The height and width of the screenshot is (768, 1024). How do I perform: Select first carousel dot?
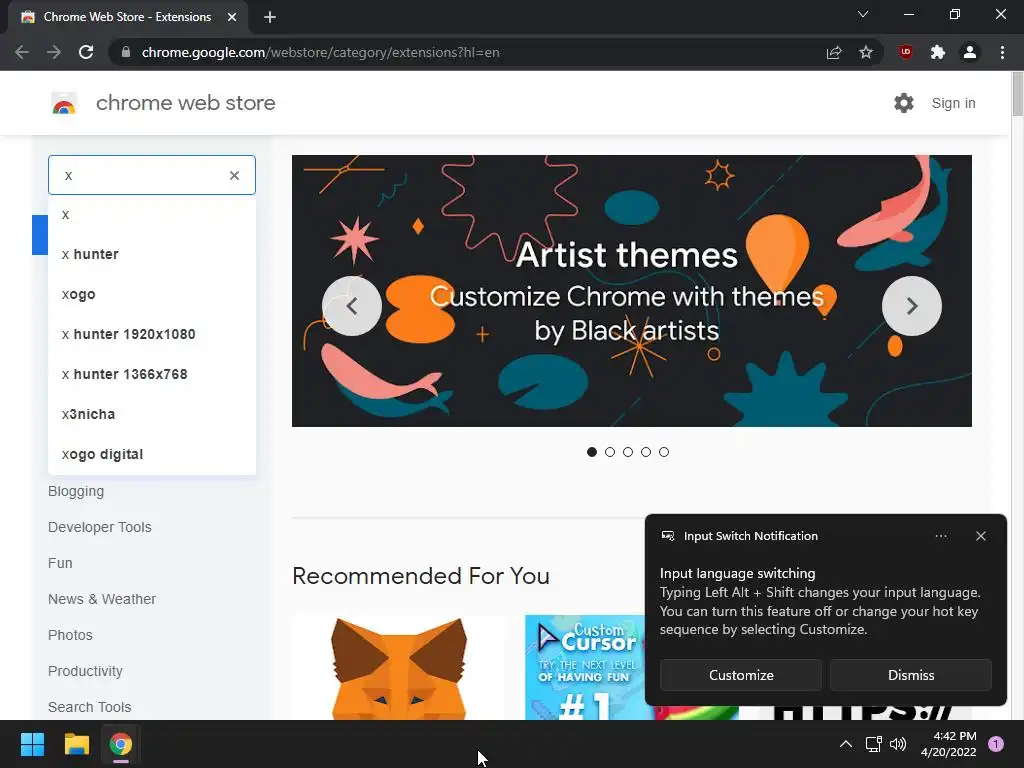(x=592, y=452)
